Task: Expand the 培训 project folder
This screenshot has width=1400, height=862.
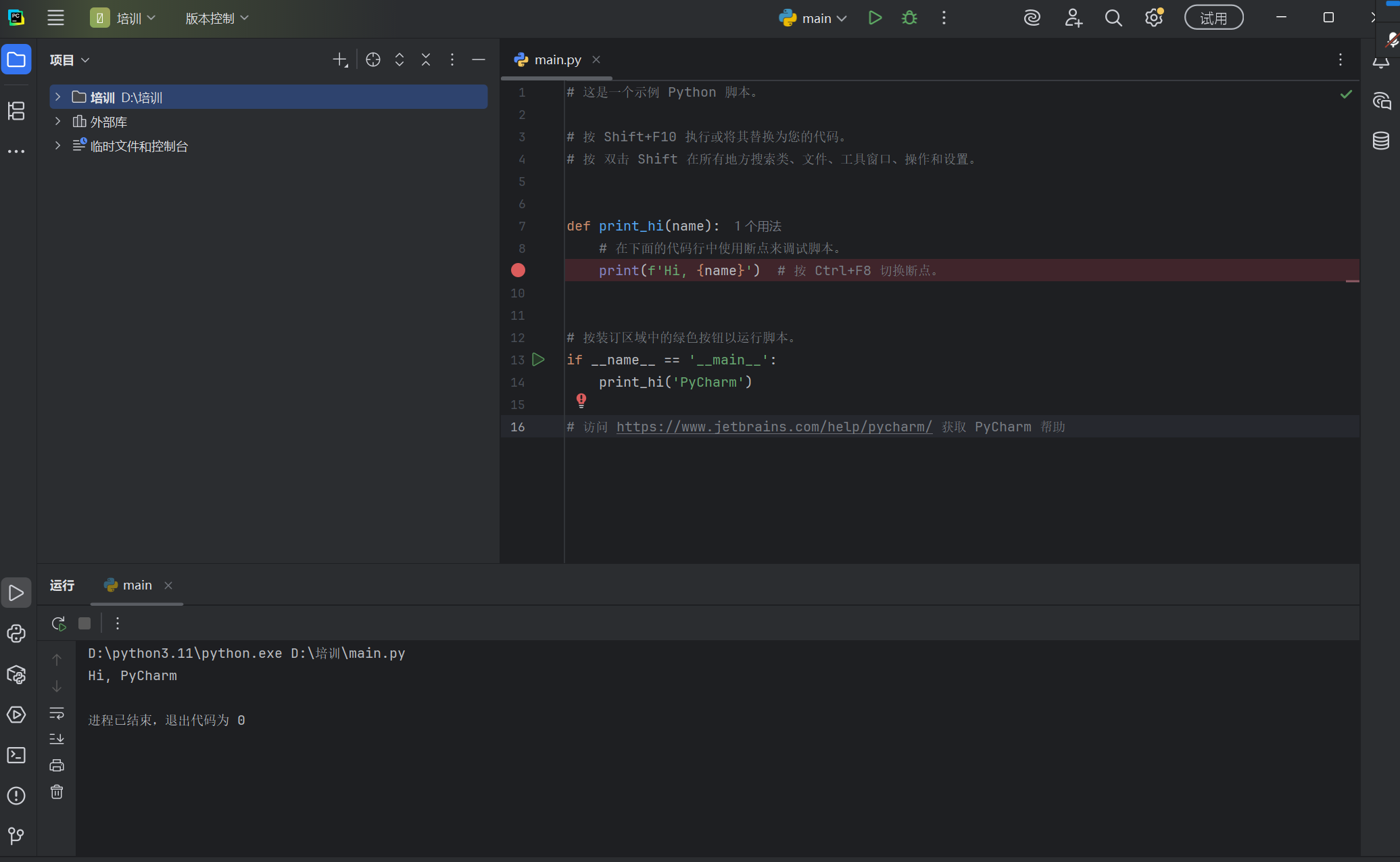Action: click(x=58, y=97)
